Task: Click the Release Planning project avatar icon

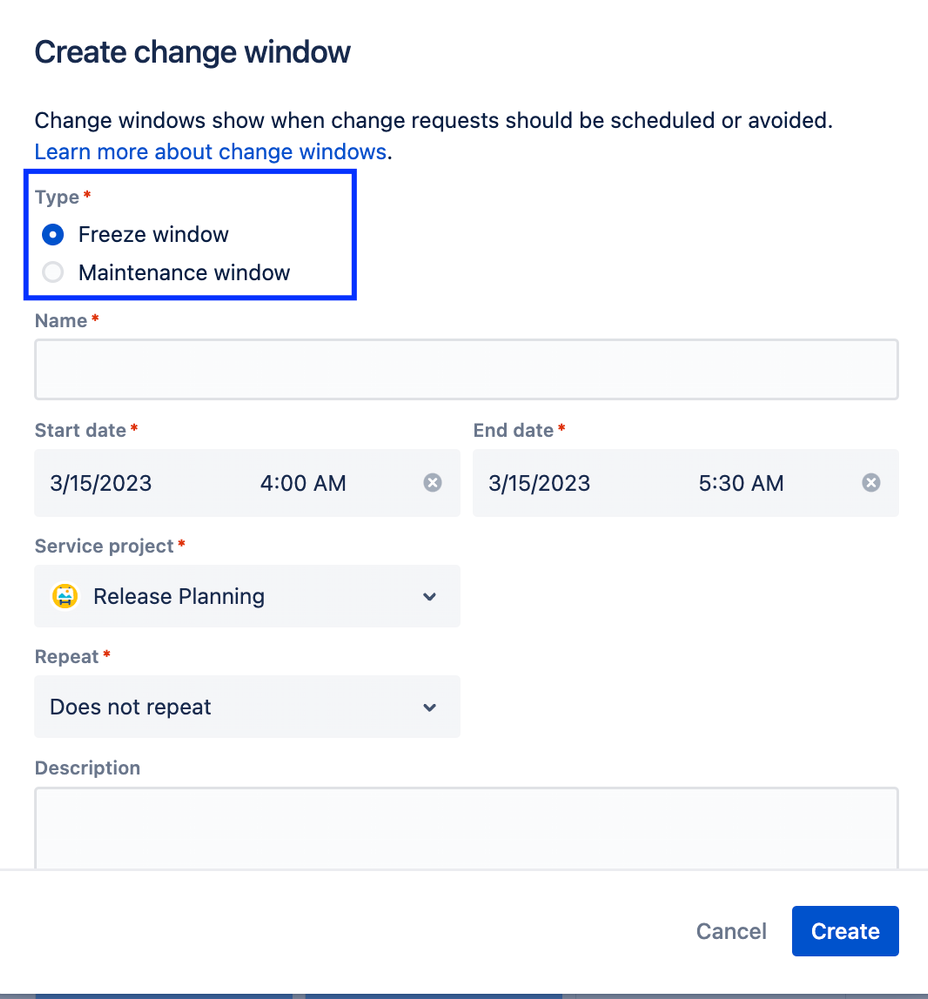Action: coord(65,596)
